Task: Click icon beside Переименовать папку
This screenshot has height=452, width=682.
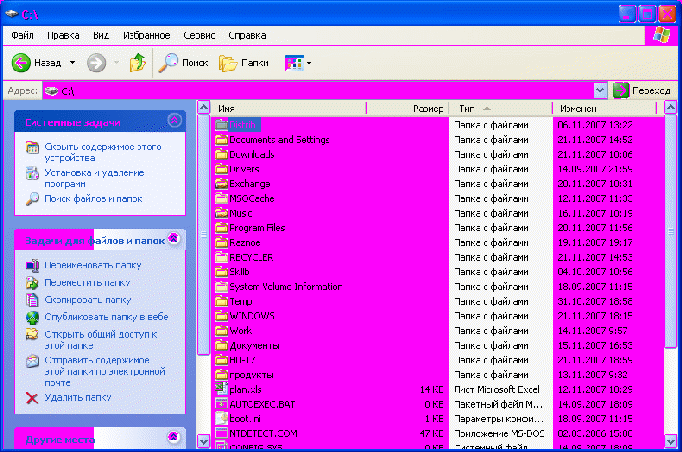Action: [32, 265]
